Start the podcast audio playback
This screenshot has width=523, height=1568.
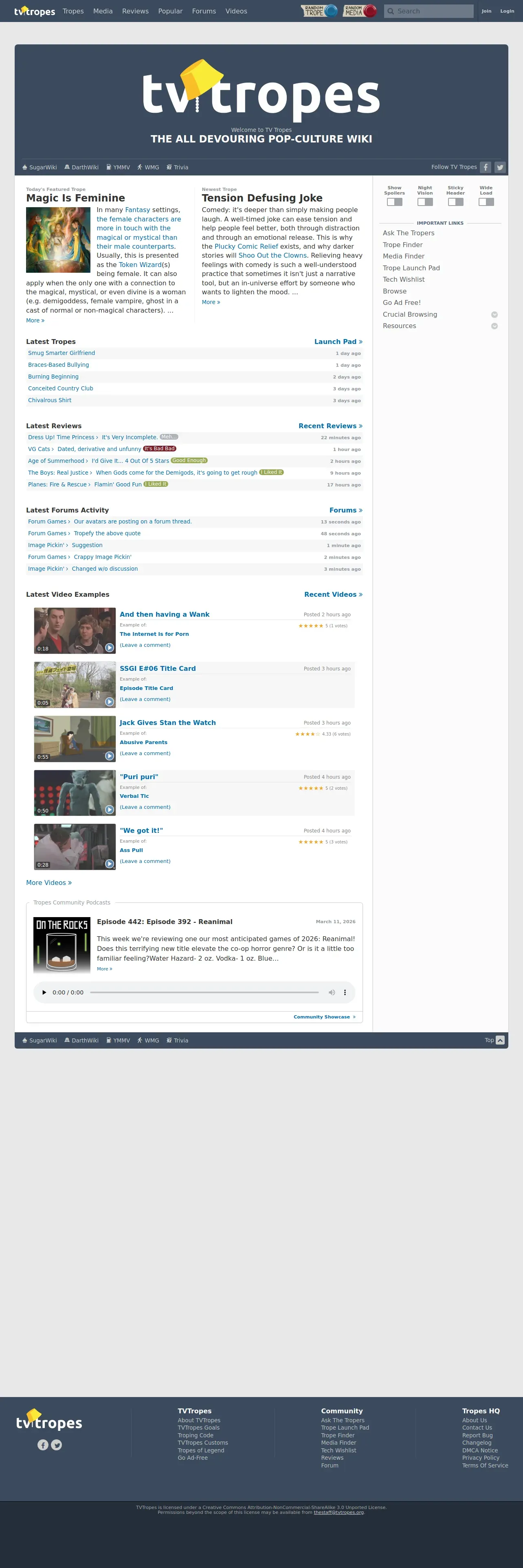point(44,992)
